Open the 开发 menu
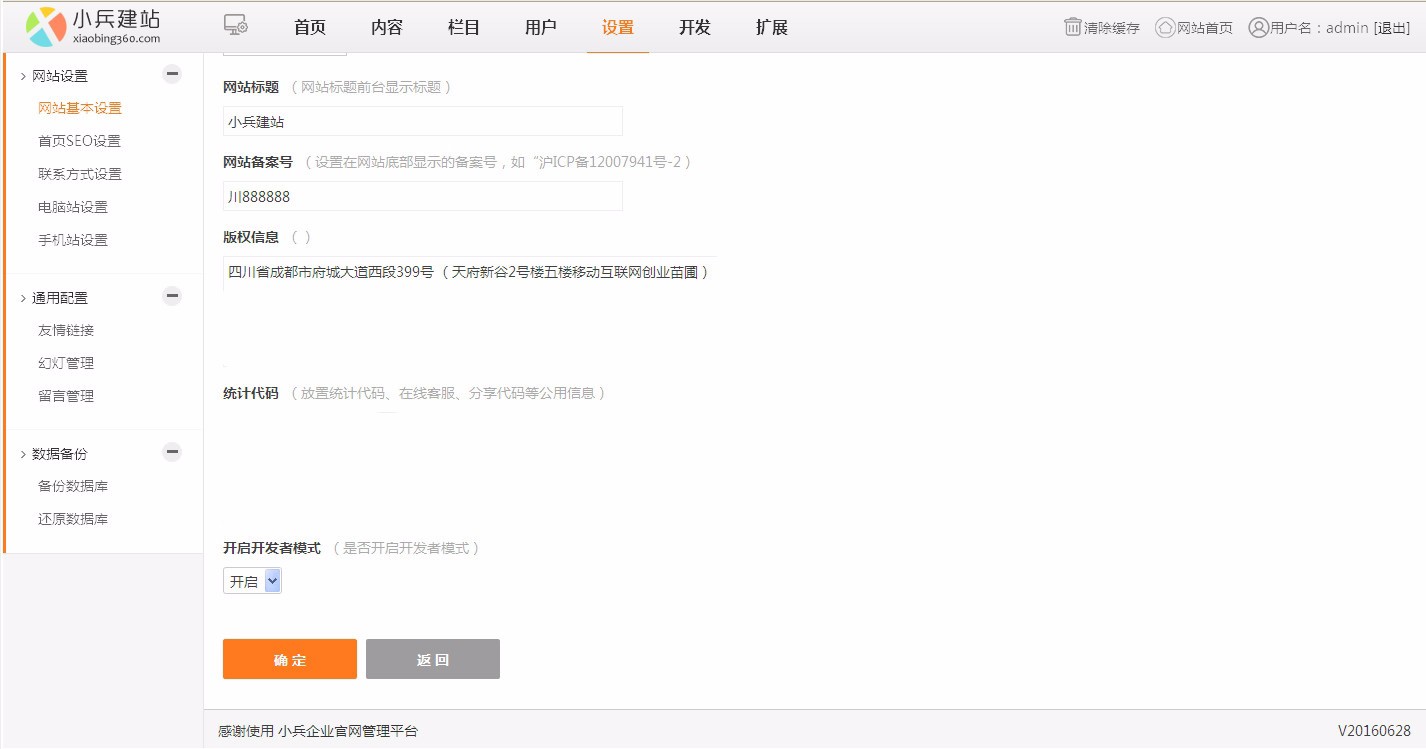Viewport: 1426px width, 749px height. click(x=695, y=27)
